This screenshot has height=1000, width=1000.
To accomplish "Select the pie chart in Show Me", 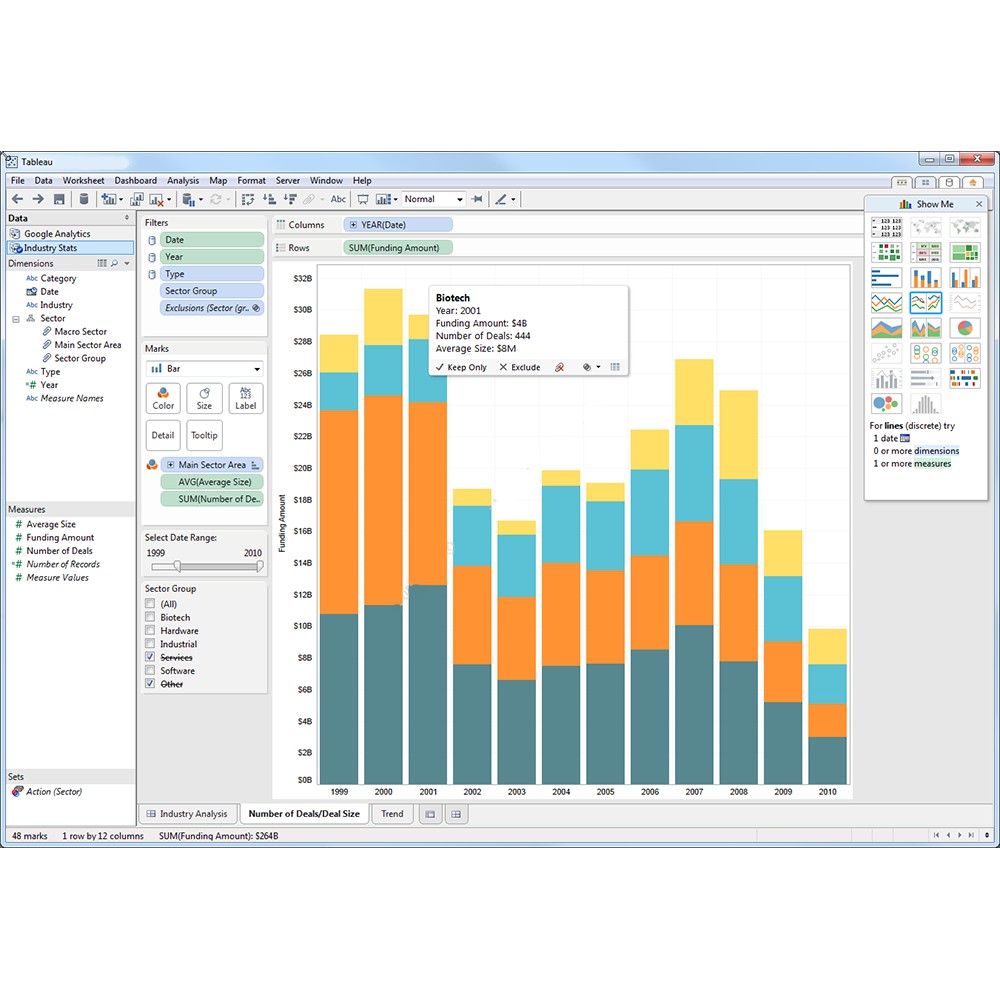I will click(965, 328).
